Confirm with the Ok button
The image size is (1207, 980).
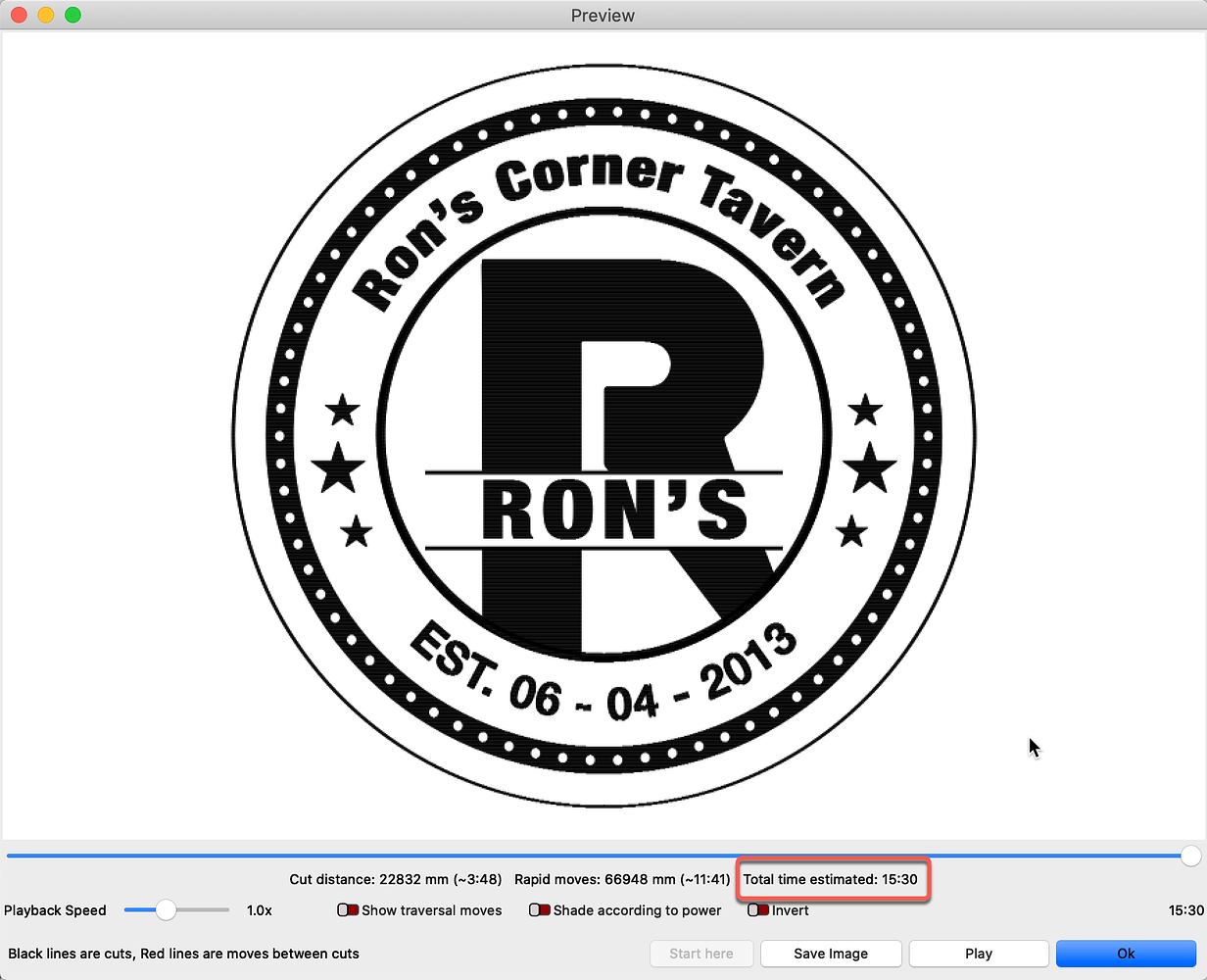pyautogui.click(x=1126, y=954)
